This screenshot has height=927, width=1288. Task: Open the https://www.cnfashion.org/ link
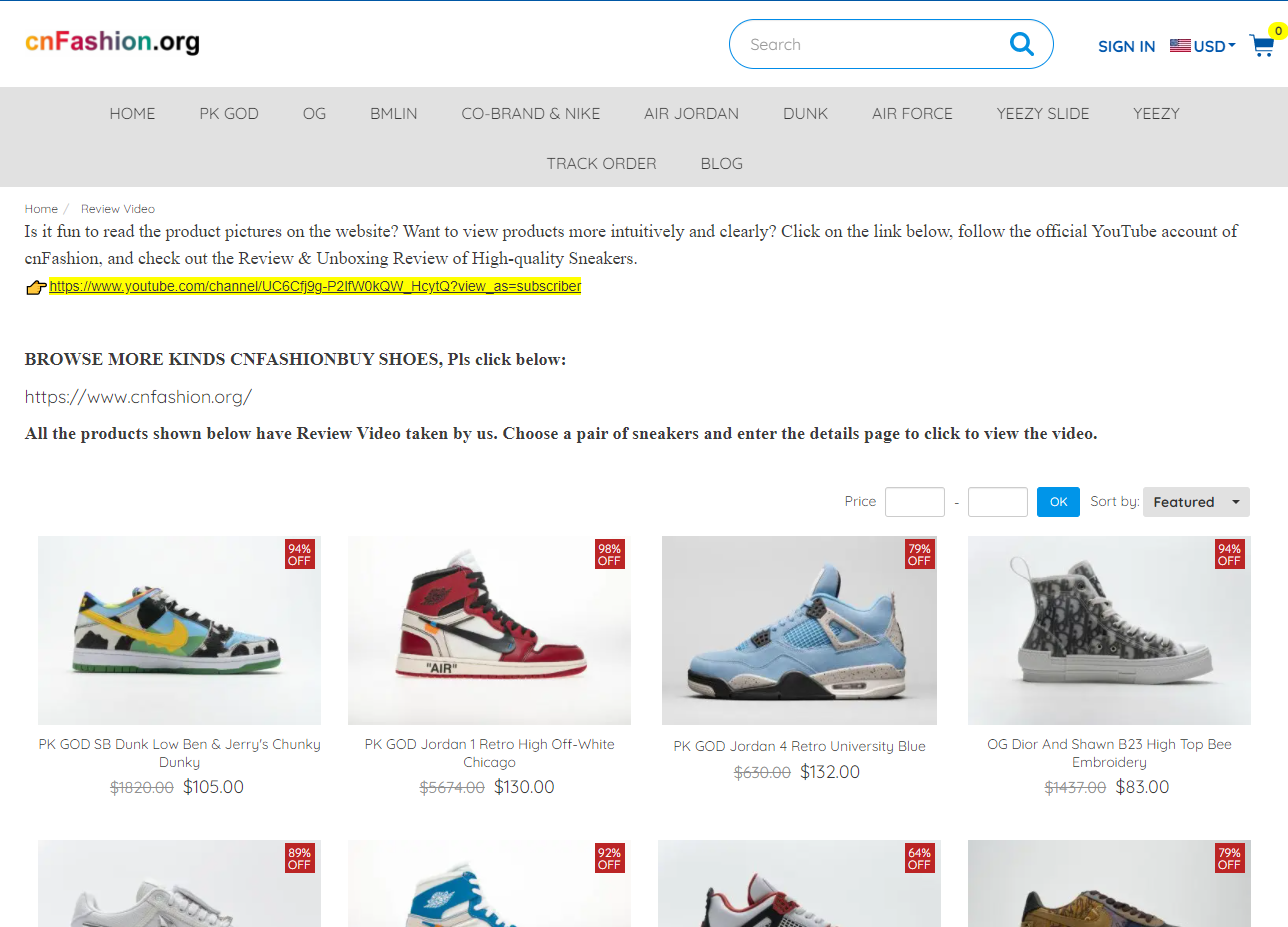coord(138,397)
